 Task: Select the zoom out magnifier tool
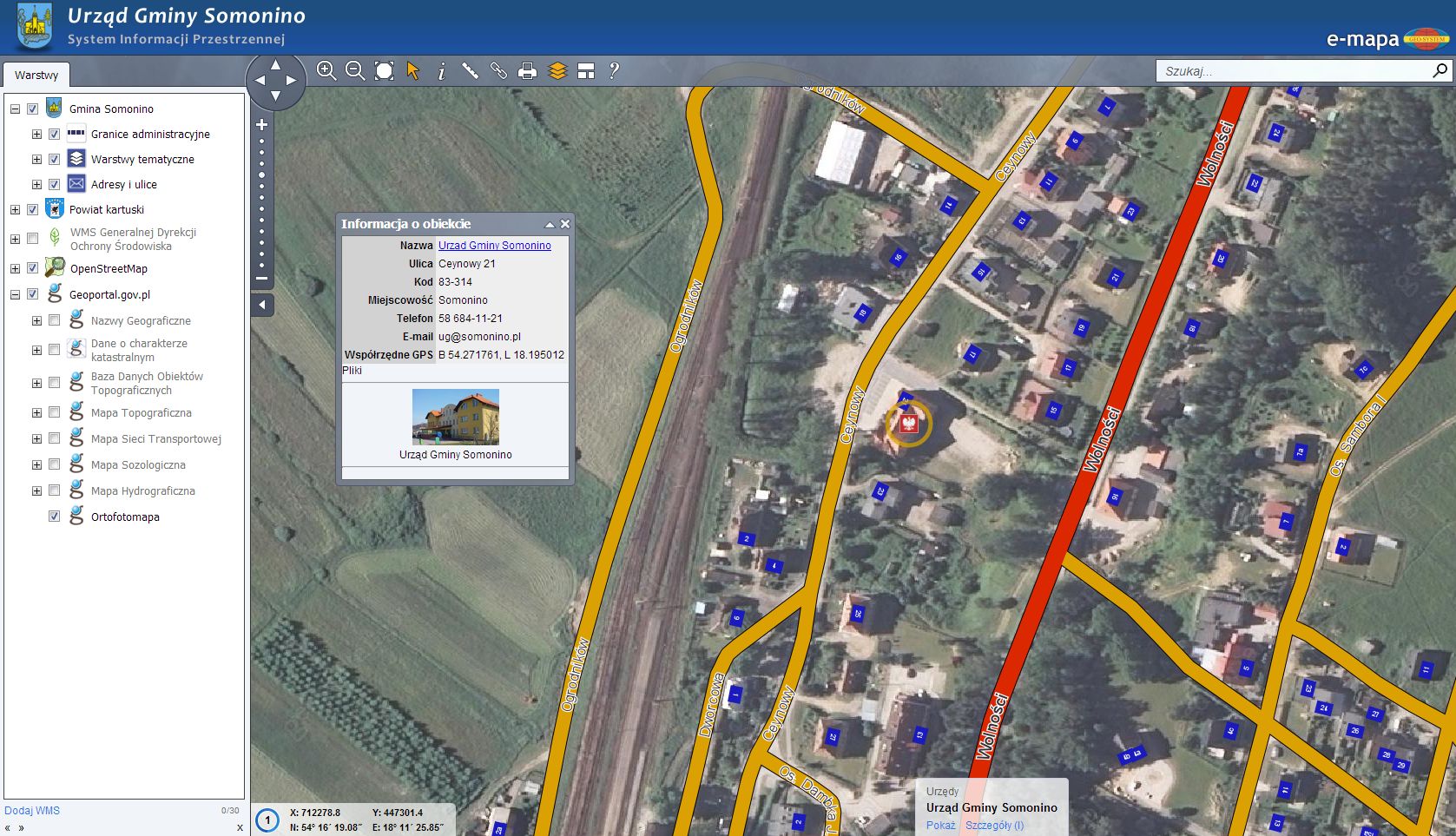click(355, 71)
